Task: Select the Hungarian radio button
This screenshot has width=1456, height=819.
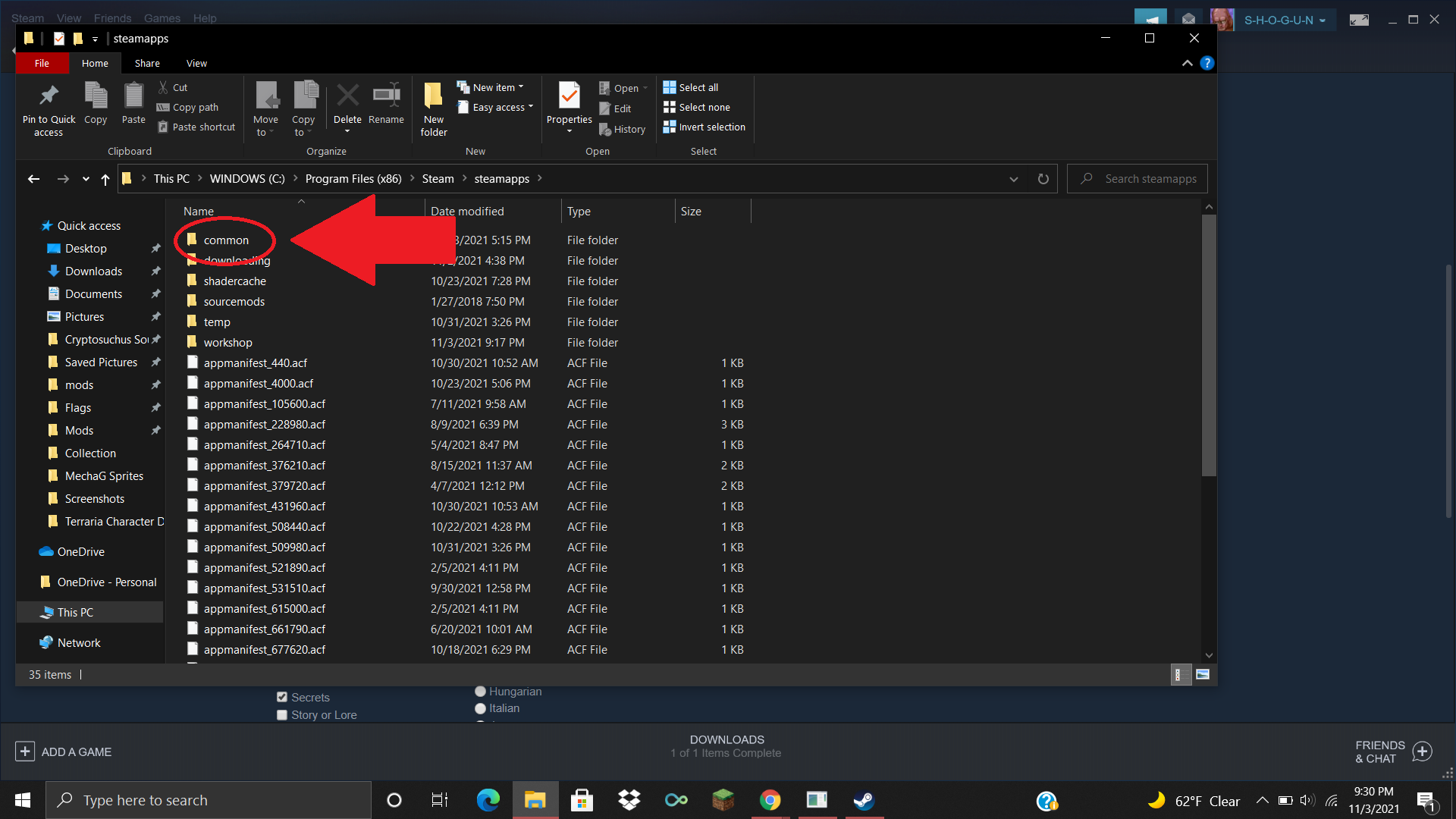Action: (x=480, y=692)
